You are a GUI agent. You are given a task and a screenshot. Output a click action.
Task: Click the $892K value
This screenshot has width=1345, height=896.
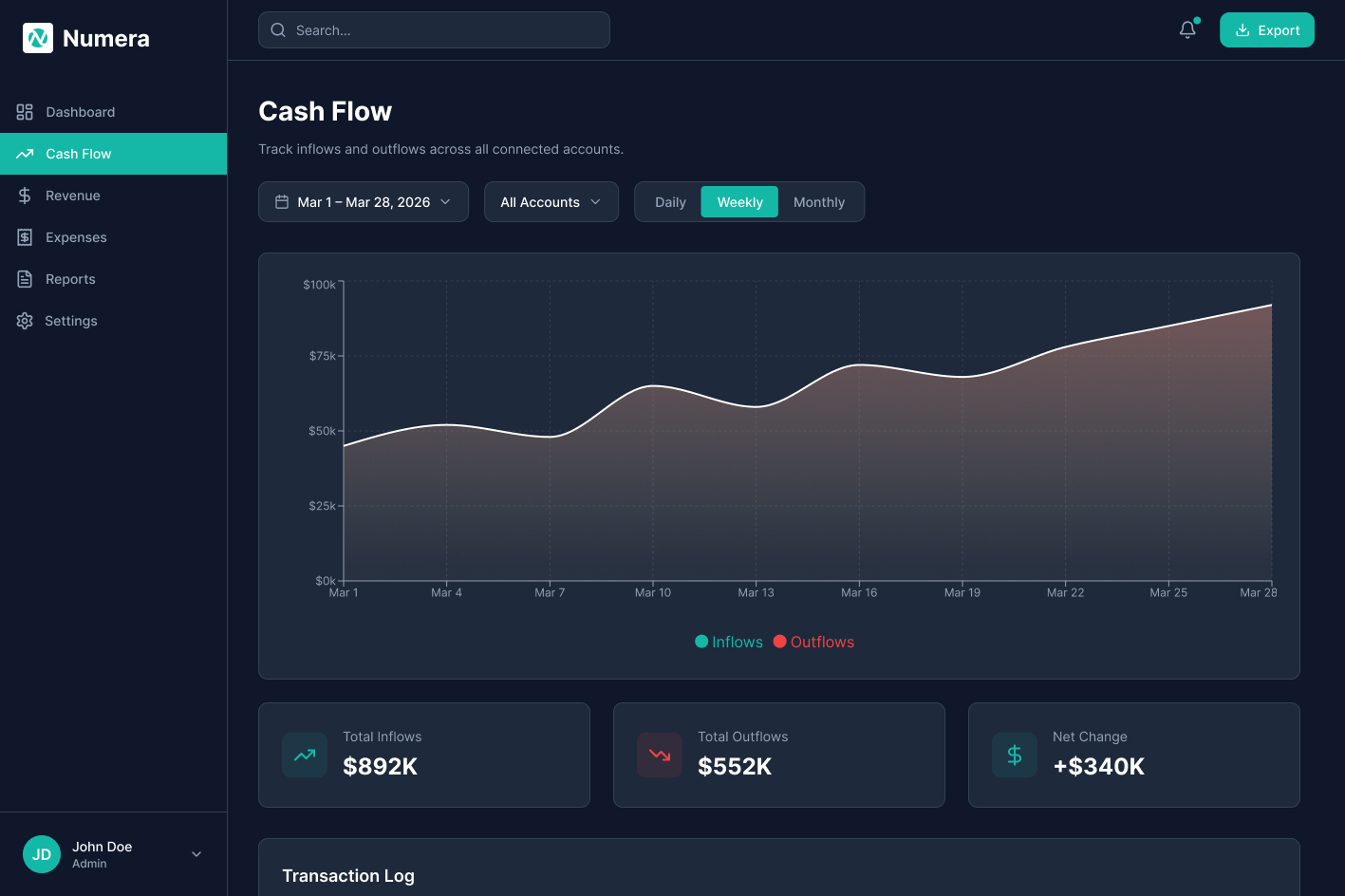pyautogui.click(x=380, y=766)
